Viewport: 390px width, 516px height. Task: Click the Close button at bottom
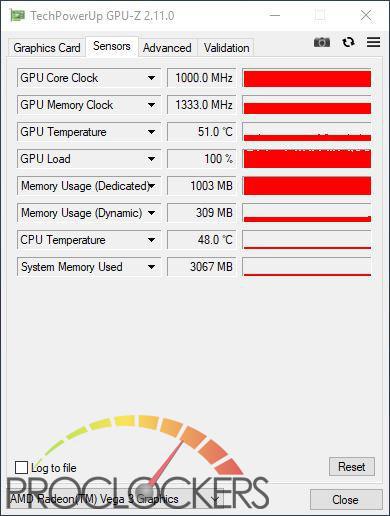346,500
